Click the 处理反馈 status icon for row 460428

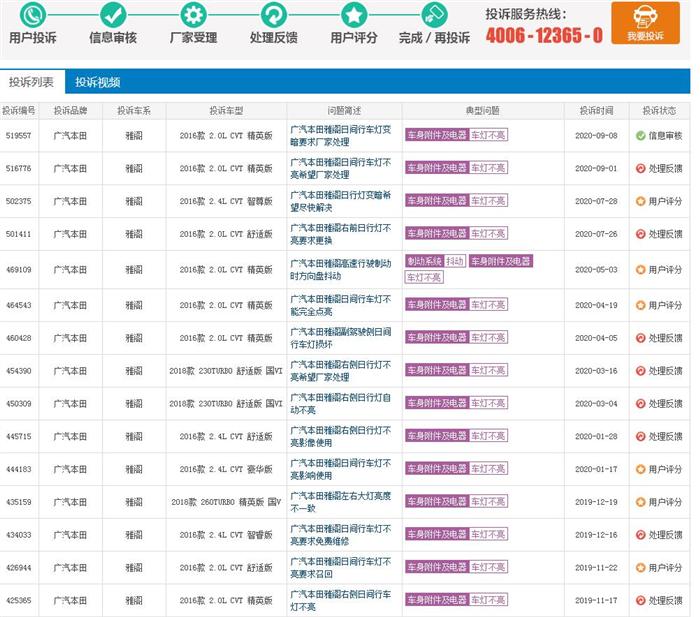coord(641,338)
